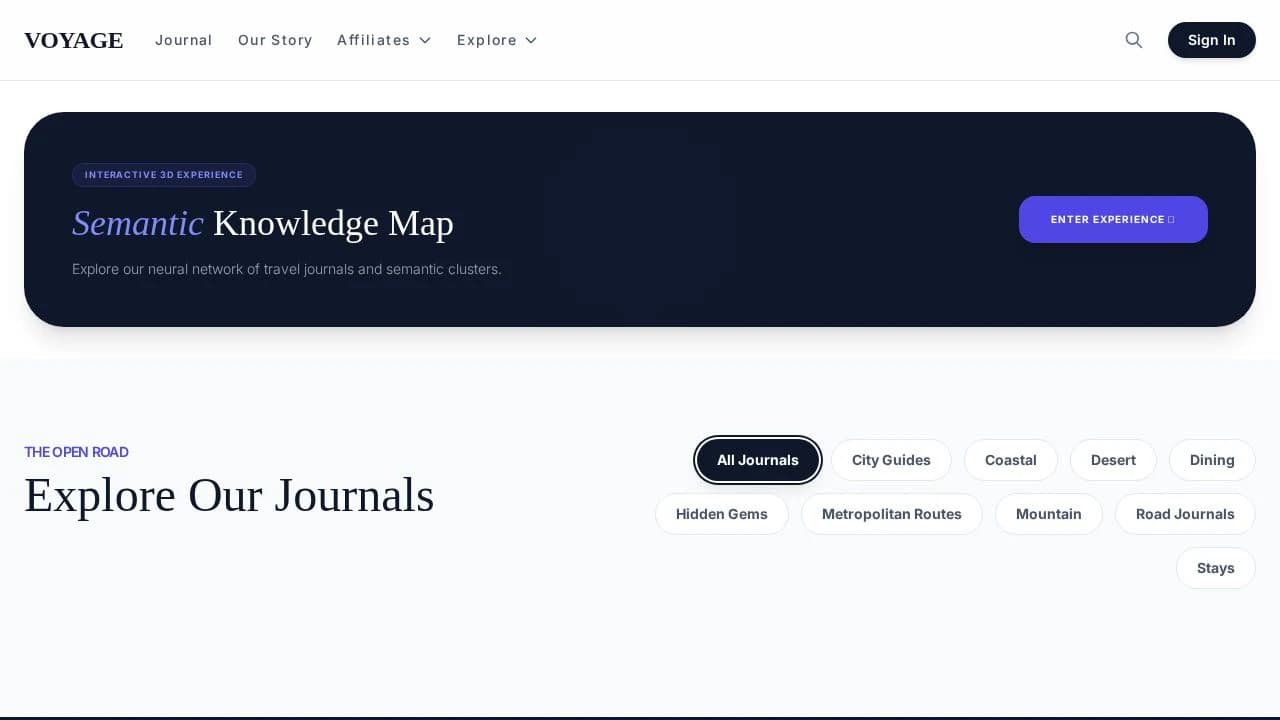Enable the City Guides filter
This screenshot has width=1280, height=720.
pyautogui.click(x=891, y=460)
